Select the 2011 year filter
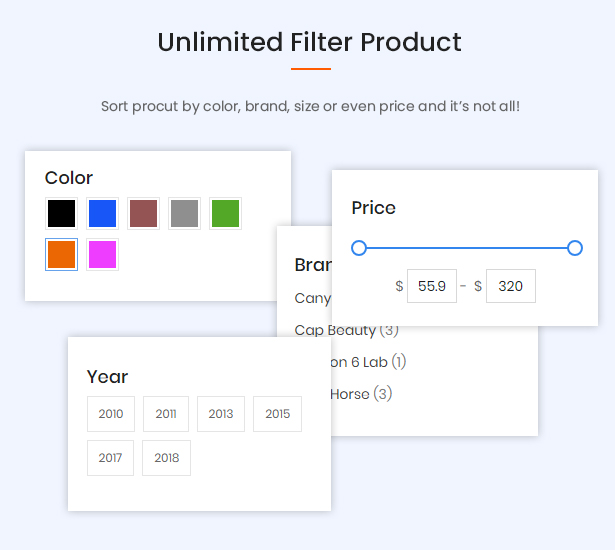The height and width of the screenshot is (550, 615). pos(166,414)
